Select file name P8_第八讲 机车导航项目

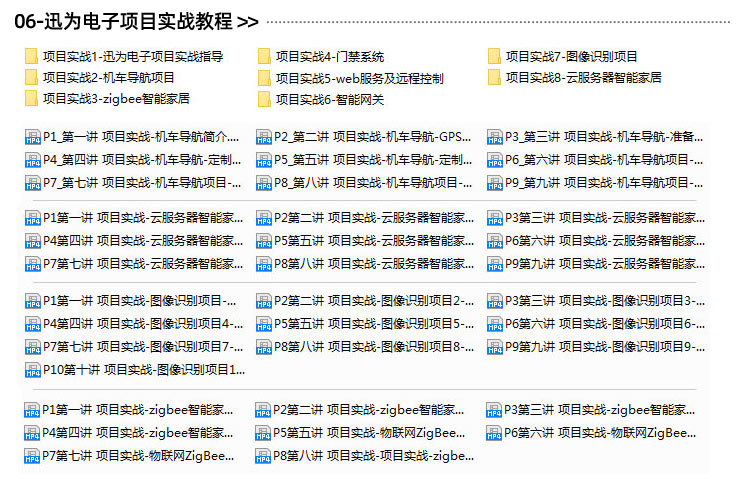(373, 183)
